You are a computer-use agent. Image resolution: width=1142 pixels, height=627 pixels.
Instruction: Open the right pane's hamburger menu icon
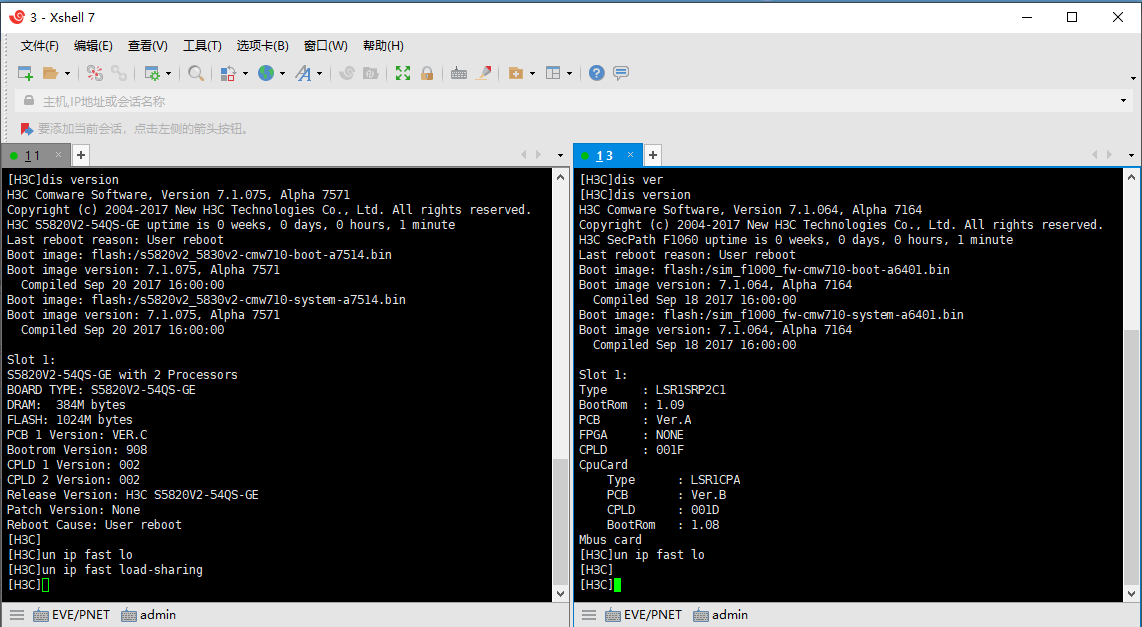click(x=588, y=615)
